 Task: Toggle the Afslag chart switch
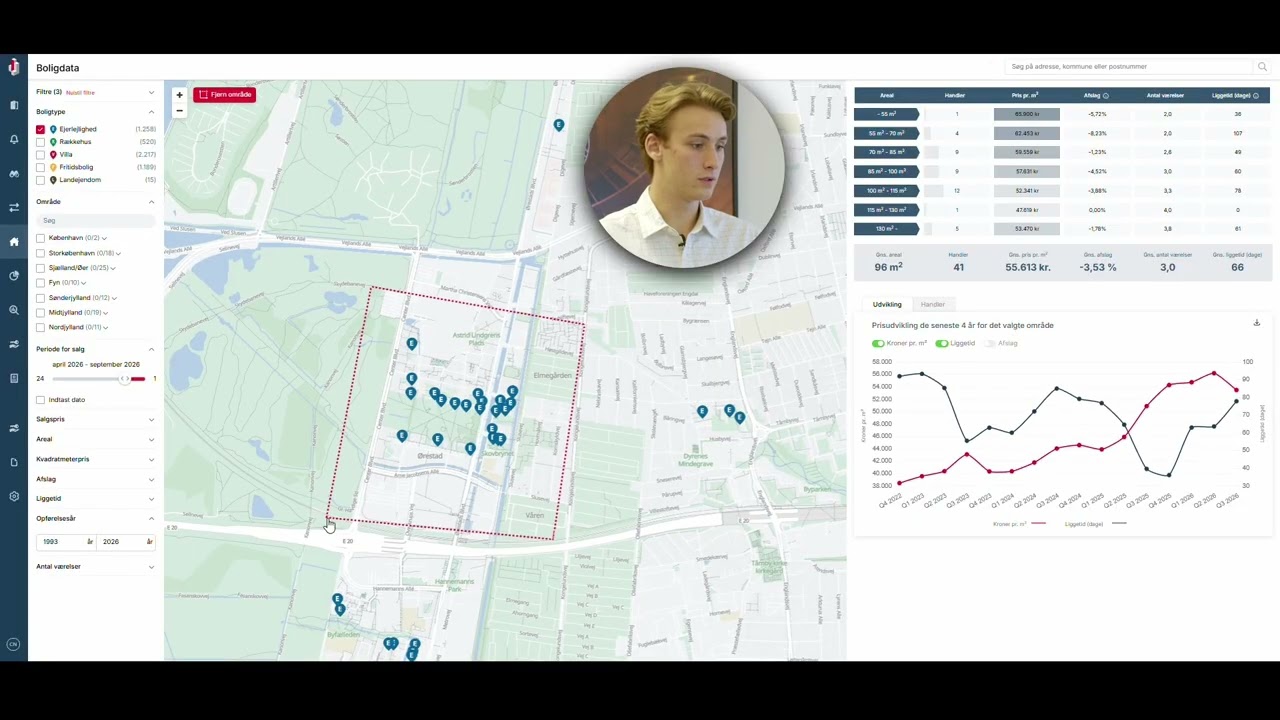(990, 343)
